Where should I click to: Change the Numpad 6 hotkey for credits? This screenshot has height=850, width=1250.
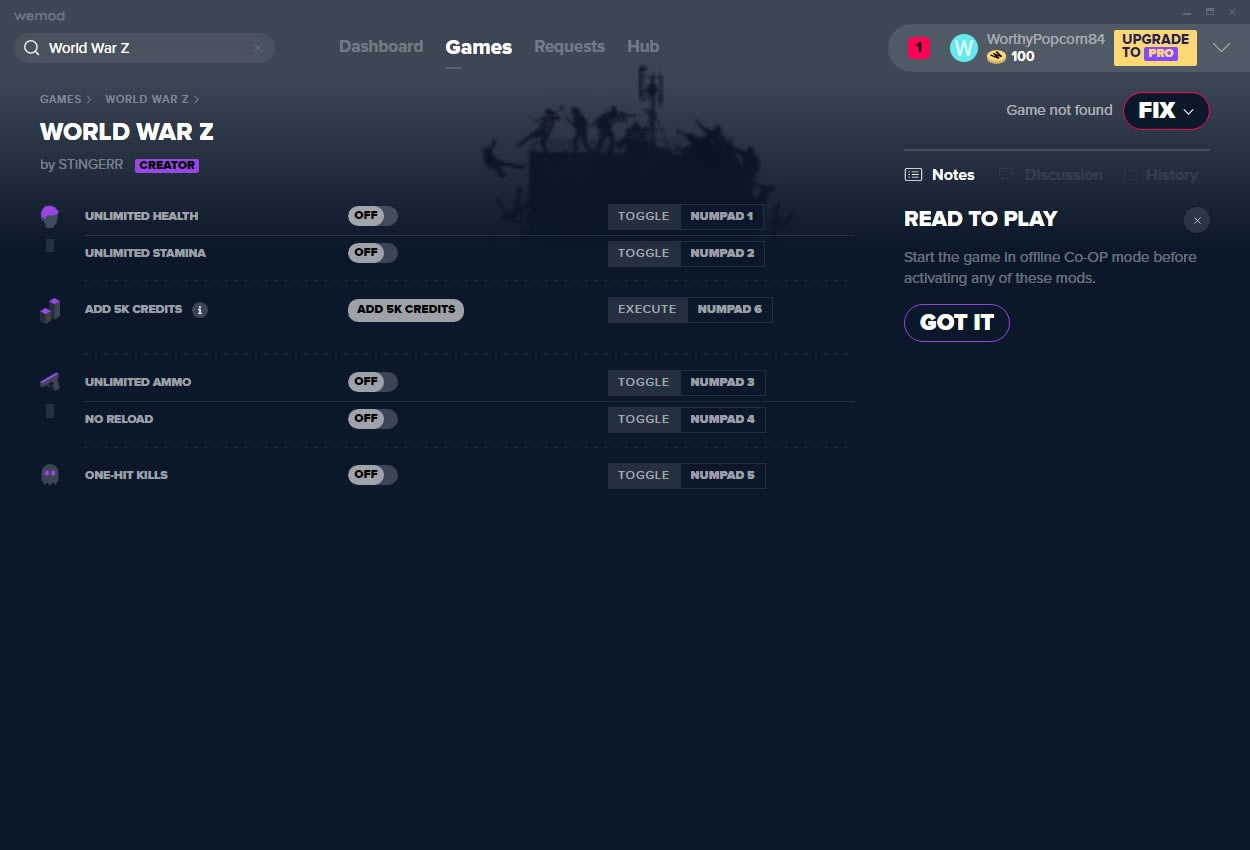click(x=729, y=310)
